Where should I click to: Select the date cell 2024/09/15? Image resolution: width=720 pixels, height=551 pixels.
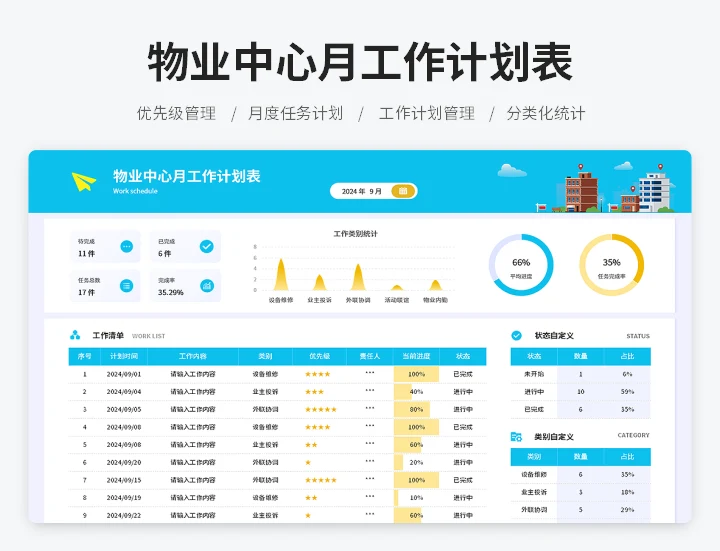tap(124, 480)
